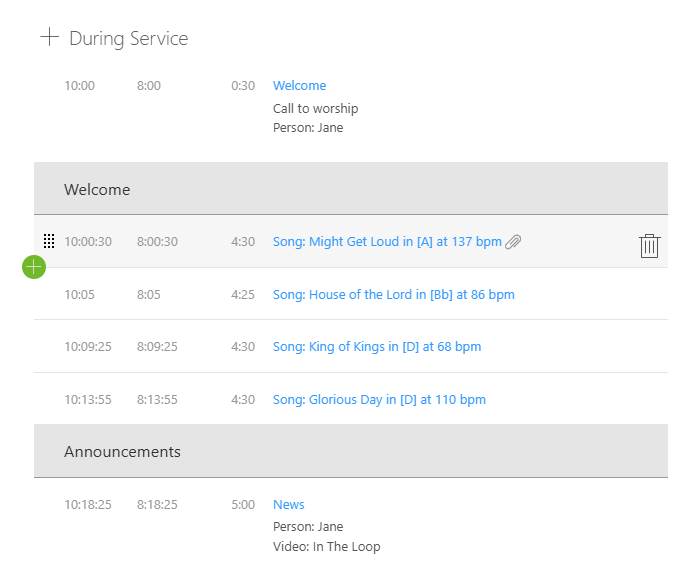Screen dimensions: 697x578
Task: Select the Welcome section header
Action: pyautogui.click(x=351, y=189)
